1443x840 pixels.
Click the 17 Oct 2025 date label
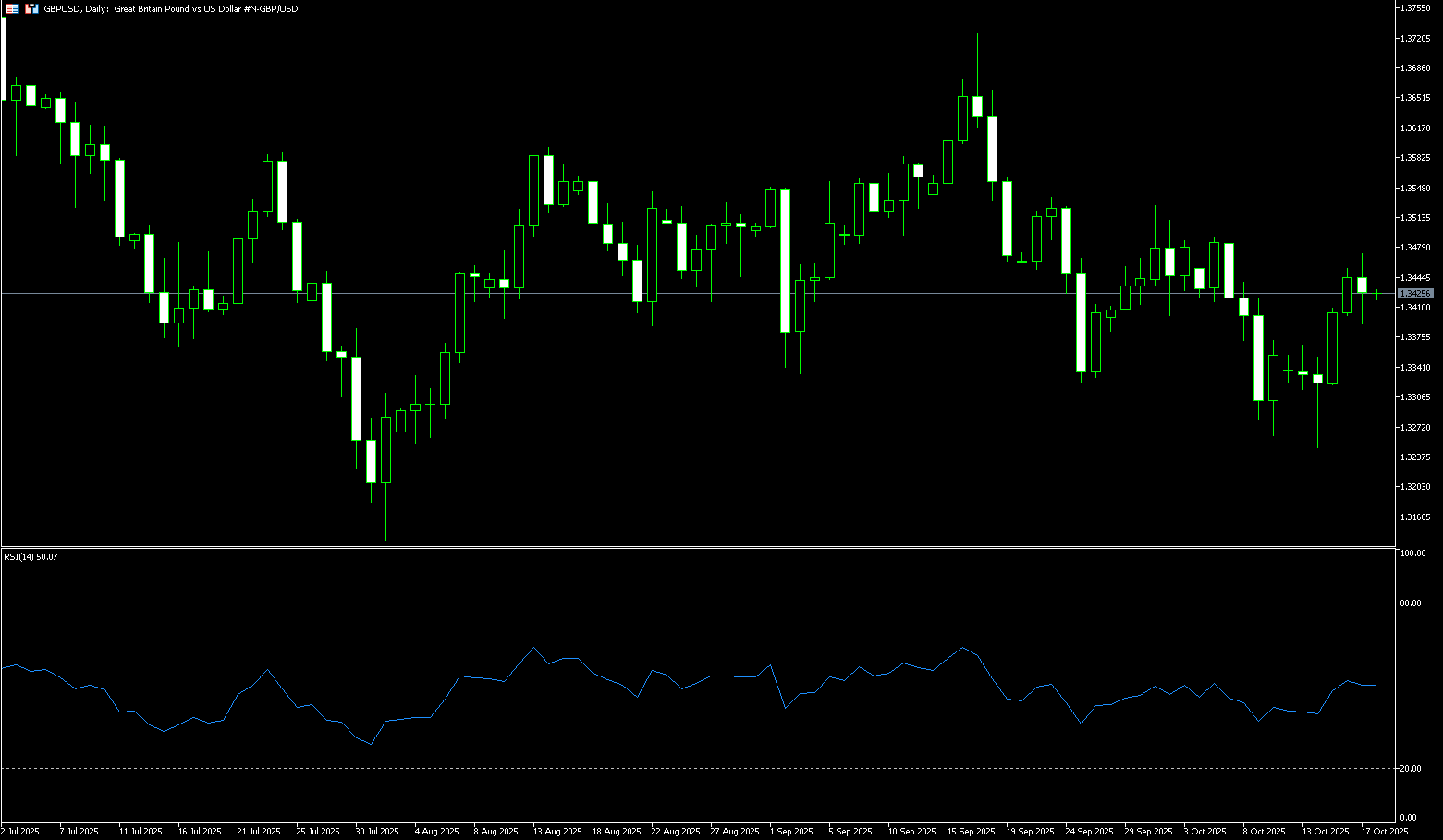(1385, 832)
